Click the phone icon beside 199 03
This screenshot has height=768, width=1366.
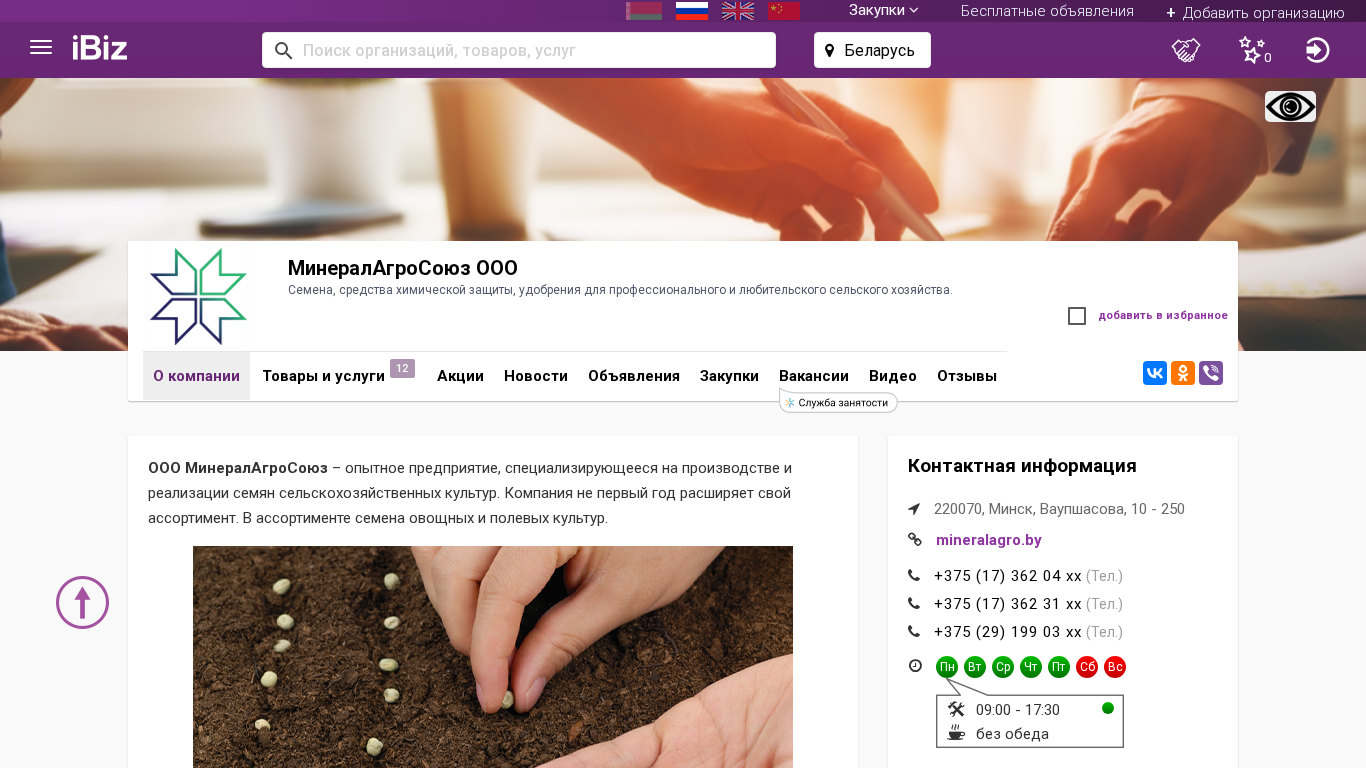pyautogui.click(x=914, y=632)
